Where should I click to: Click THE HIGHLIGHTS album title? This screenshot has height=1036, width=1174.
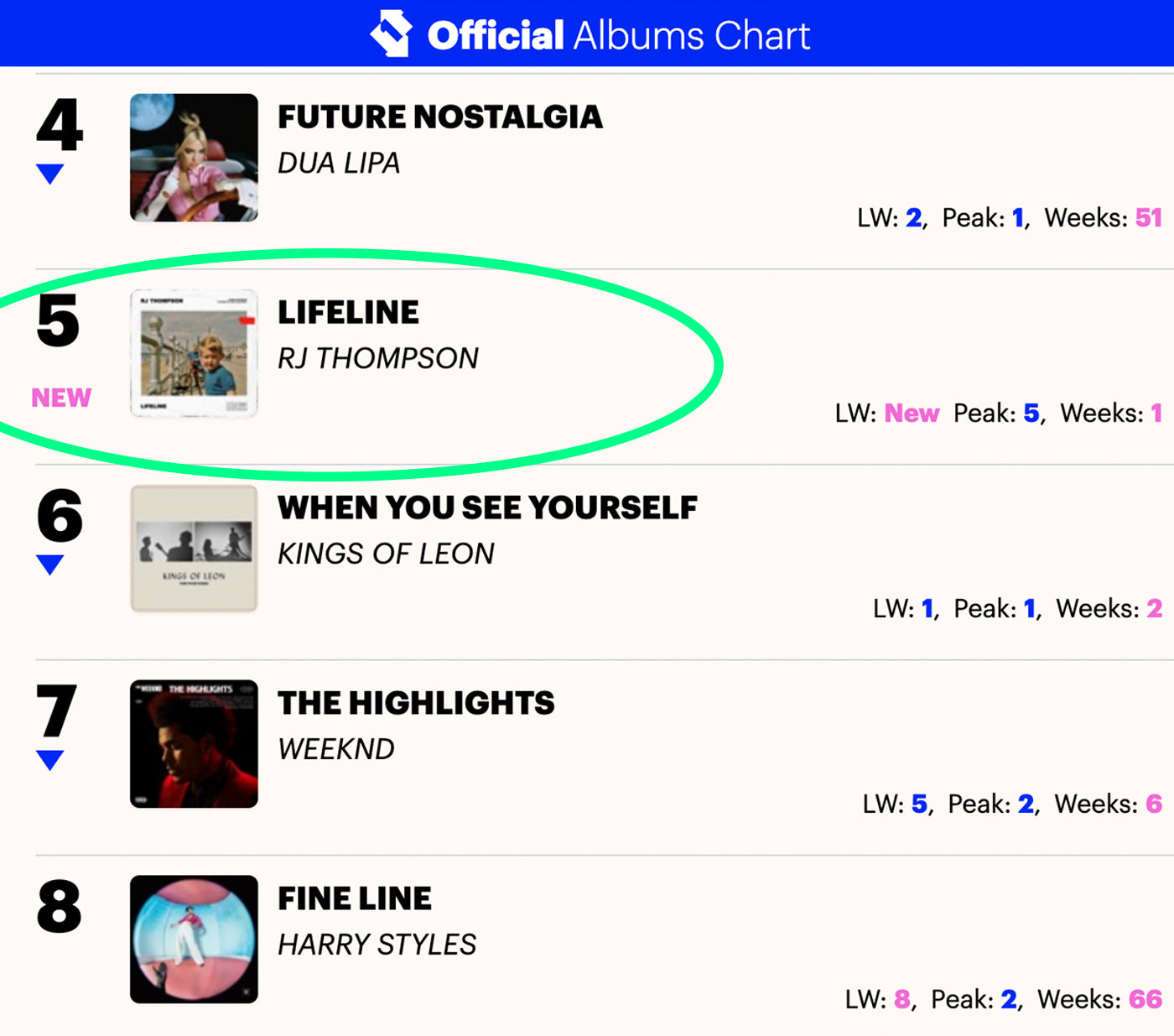click(x=416, y=704)
